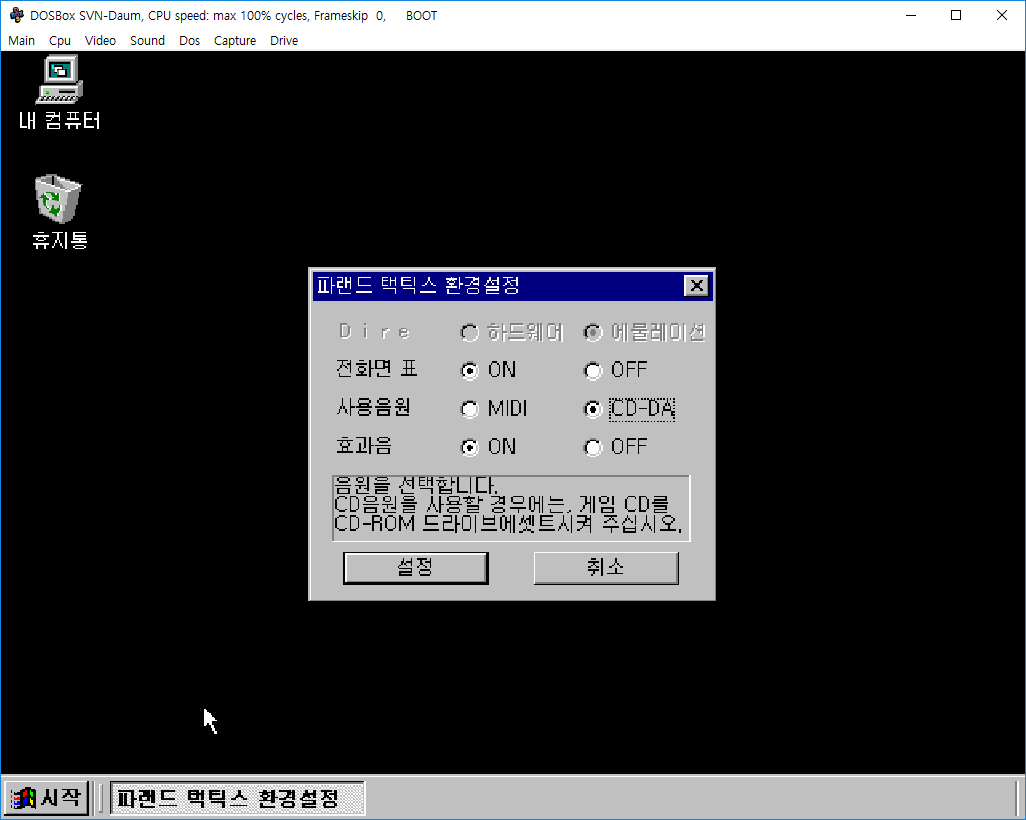Click the 음원을 선택합니다 description box
This screenshot has width=1026, height=820.
511,508
